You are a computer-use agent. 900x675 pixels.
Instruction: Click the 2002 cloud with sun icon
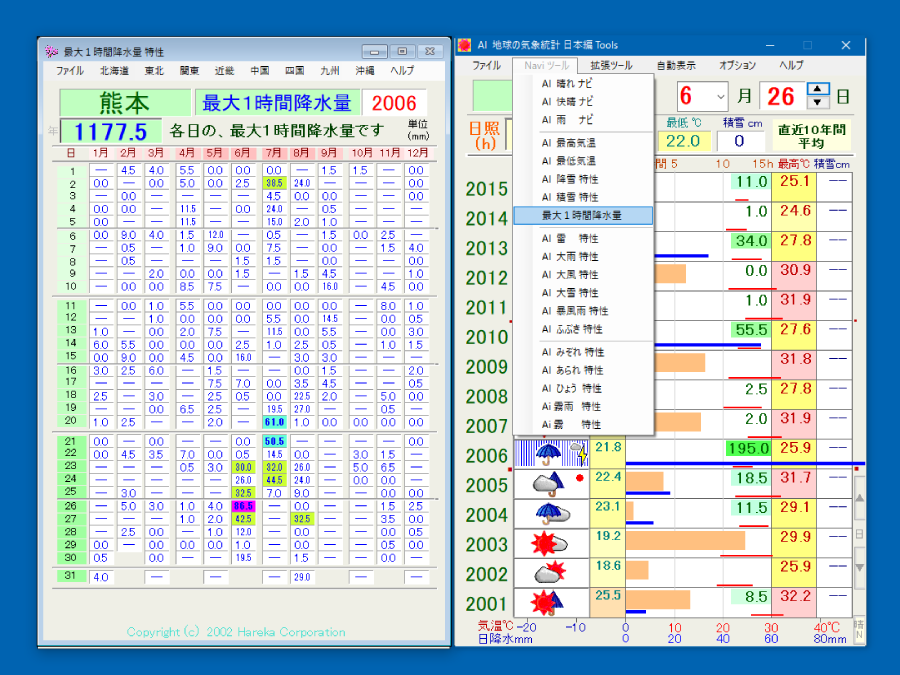[550, 573]
